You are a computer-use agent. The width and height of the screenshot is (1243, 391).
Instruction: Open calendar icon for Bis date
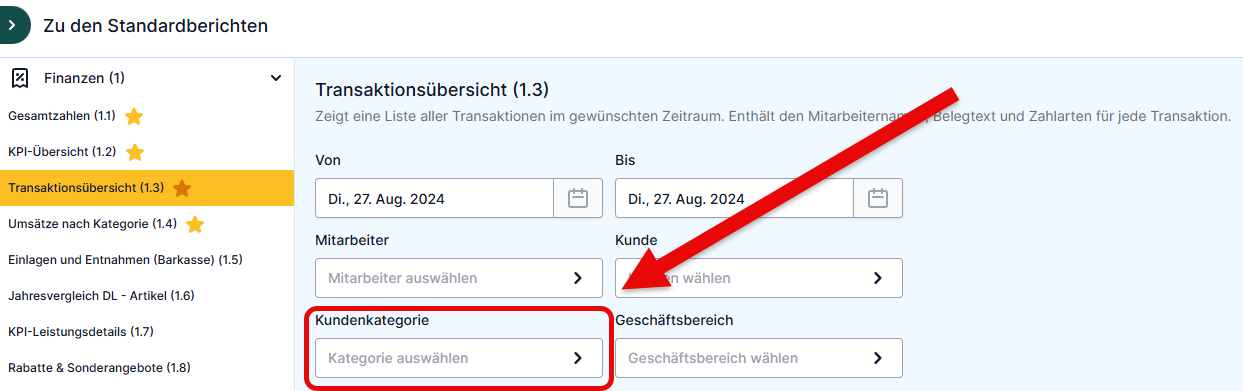tap(878, 198)
